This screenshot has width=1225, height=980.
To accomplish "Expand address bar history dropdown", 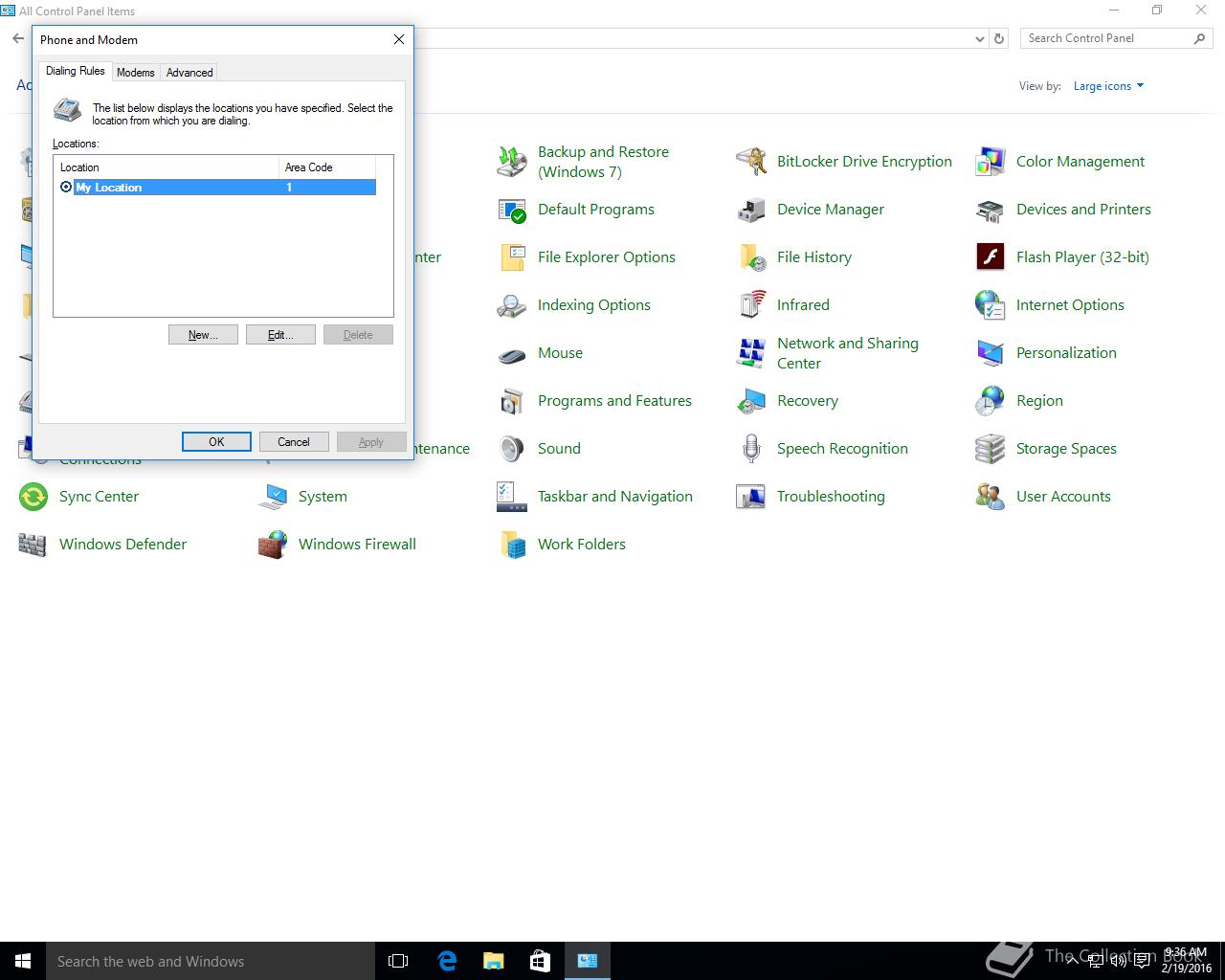I will click(x=979, y=38).
